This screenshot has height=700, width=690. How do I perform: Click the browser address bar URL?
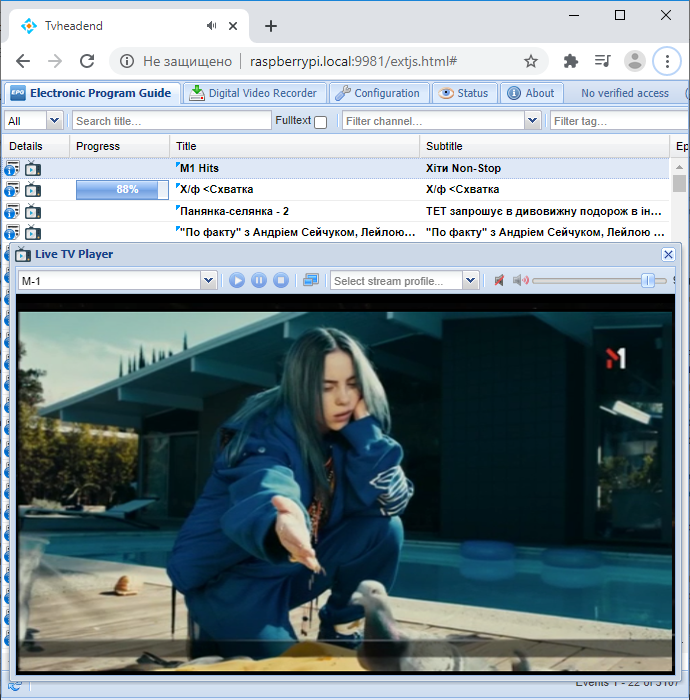353,61
